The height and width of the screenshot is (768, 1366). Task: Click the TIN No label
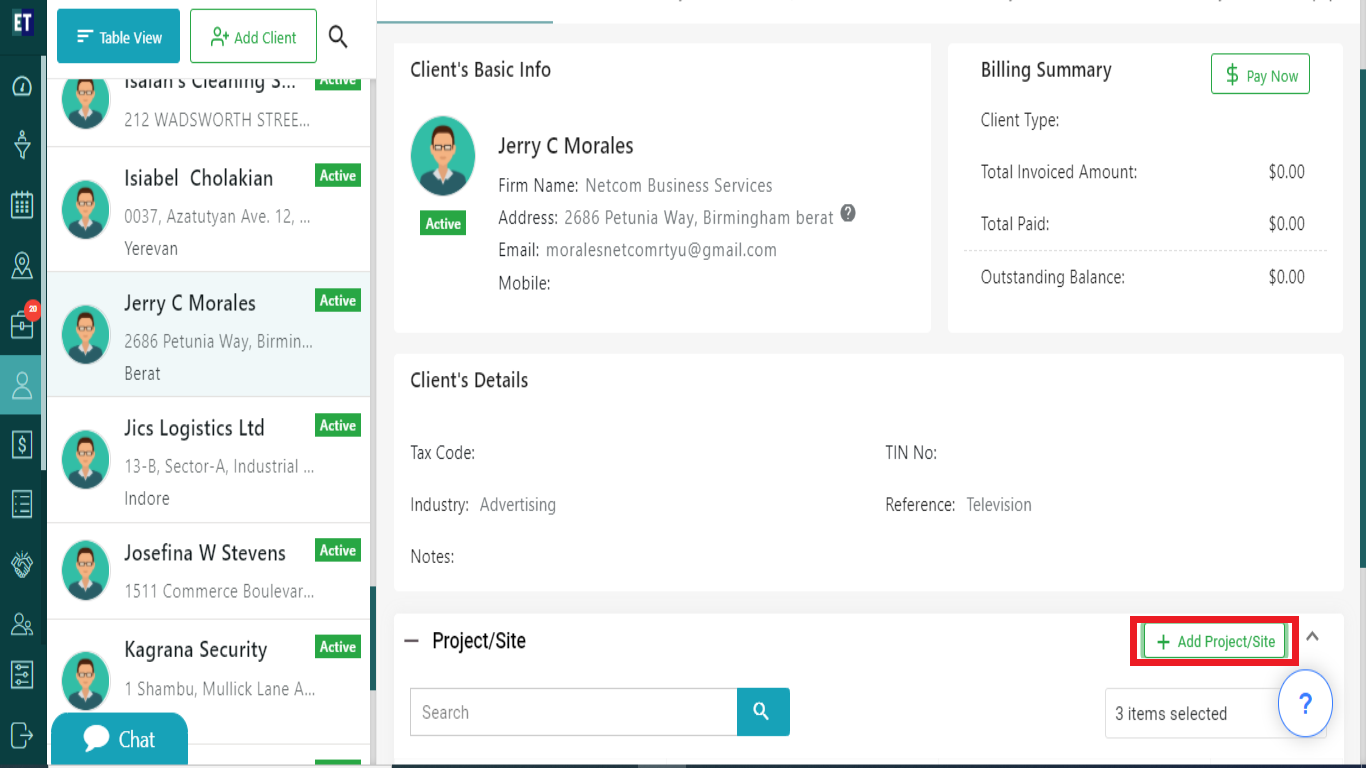(x=911, y=453)
